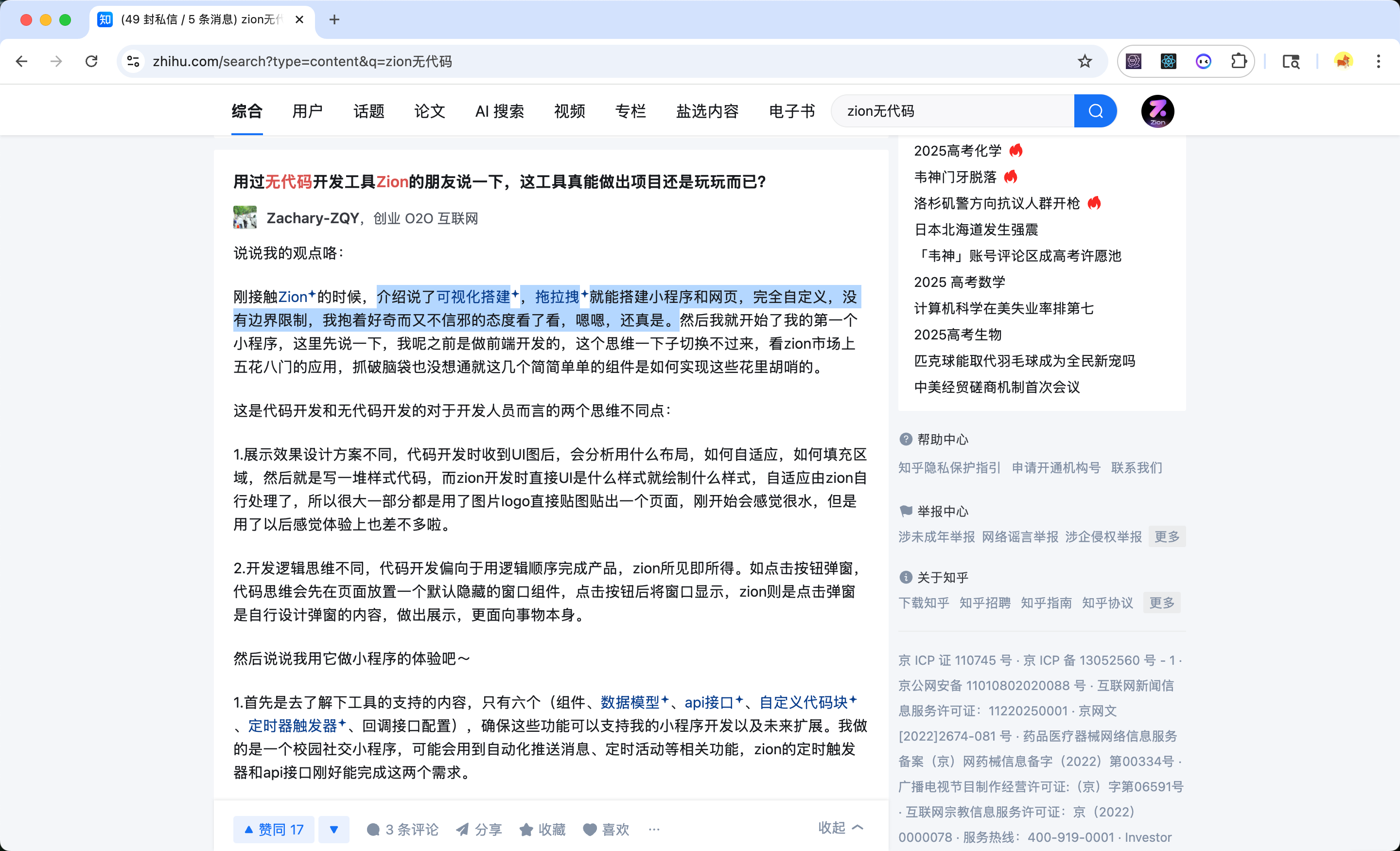Open author Zachary-ZQY's profile name
Viewport: 1400px width, 851px height.
(313, 218)
